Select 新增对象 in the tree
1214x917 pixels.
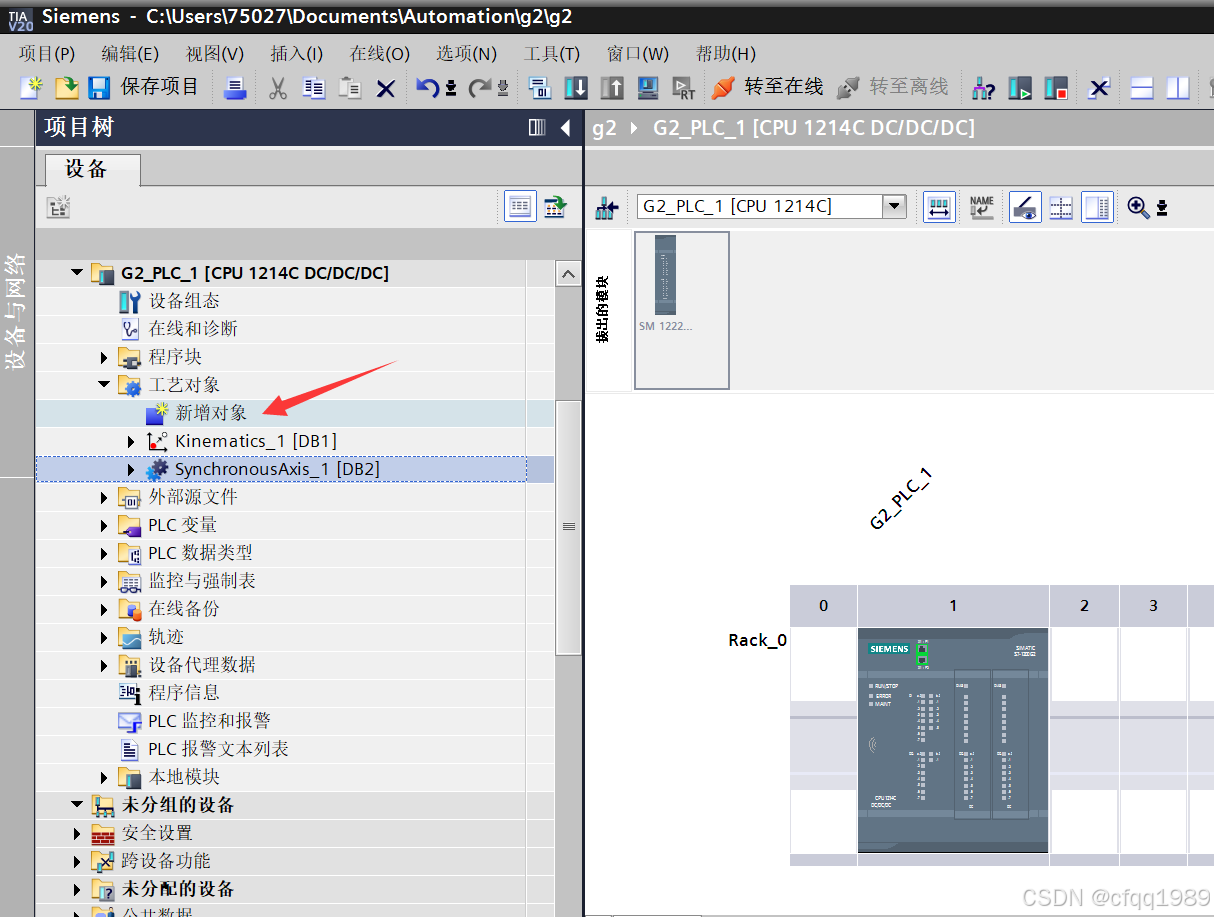click(211, 413)
